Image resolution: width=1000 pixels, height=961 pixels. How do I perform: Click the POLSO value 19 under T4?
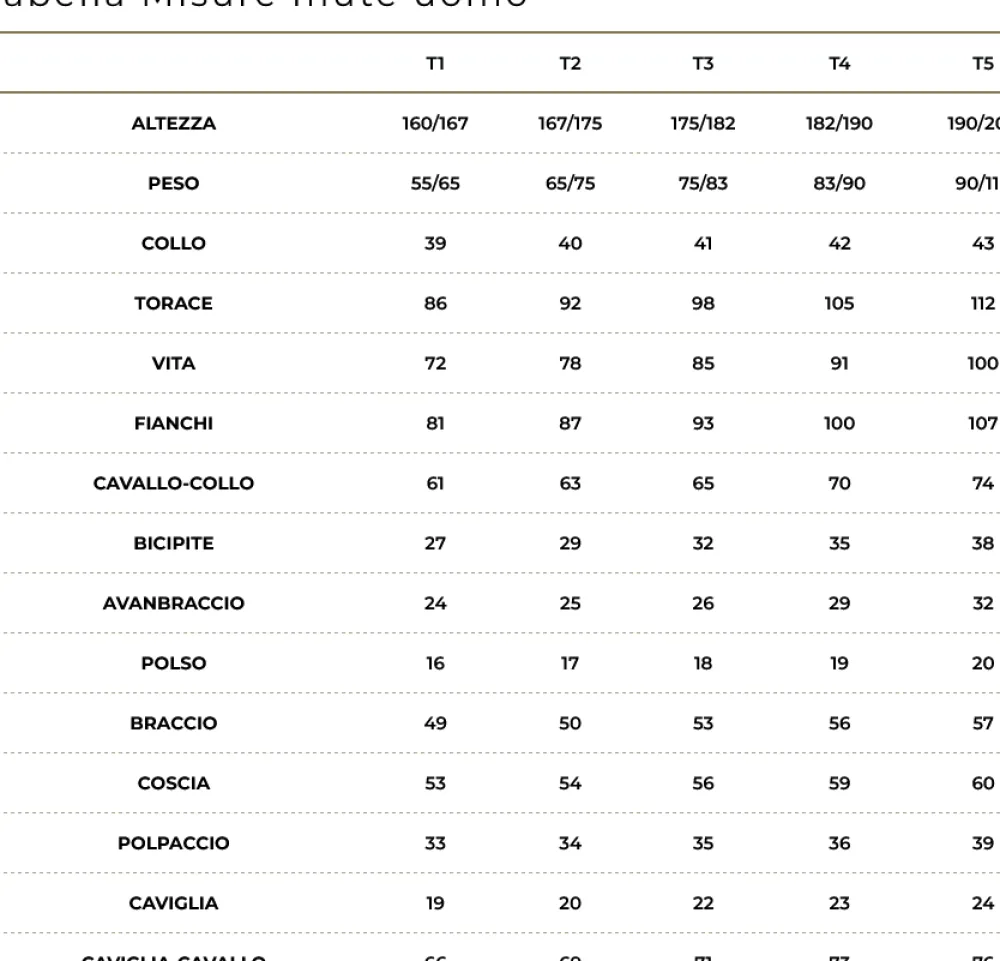839,663
